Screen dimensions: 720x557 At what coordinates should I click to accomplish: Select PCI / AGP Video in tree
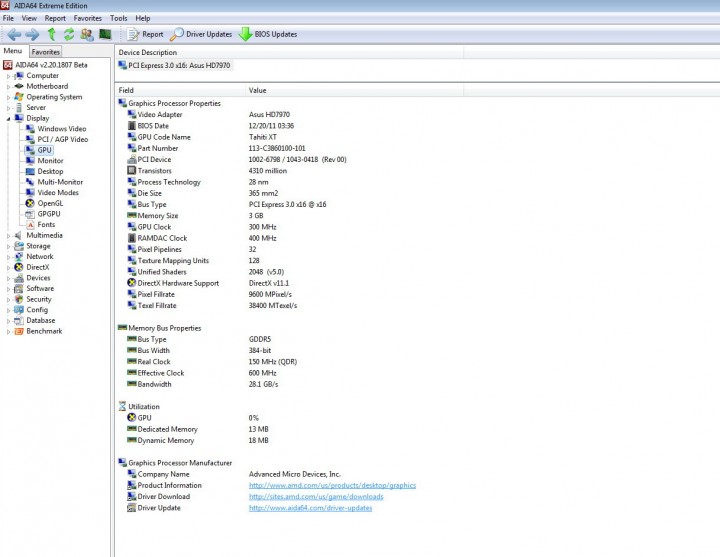[x=62, y=139]
